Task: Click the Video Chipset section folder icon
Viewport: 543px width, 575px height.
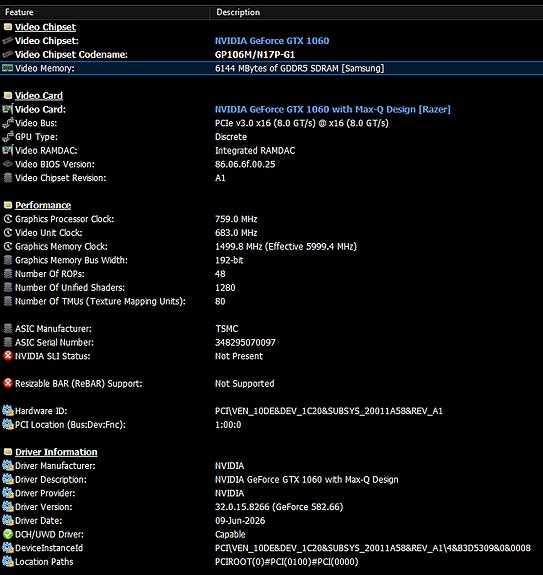Action: 8,27
